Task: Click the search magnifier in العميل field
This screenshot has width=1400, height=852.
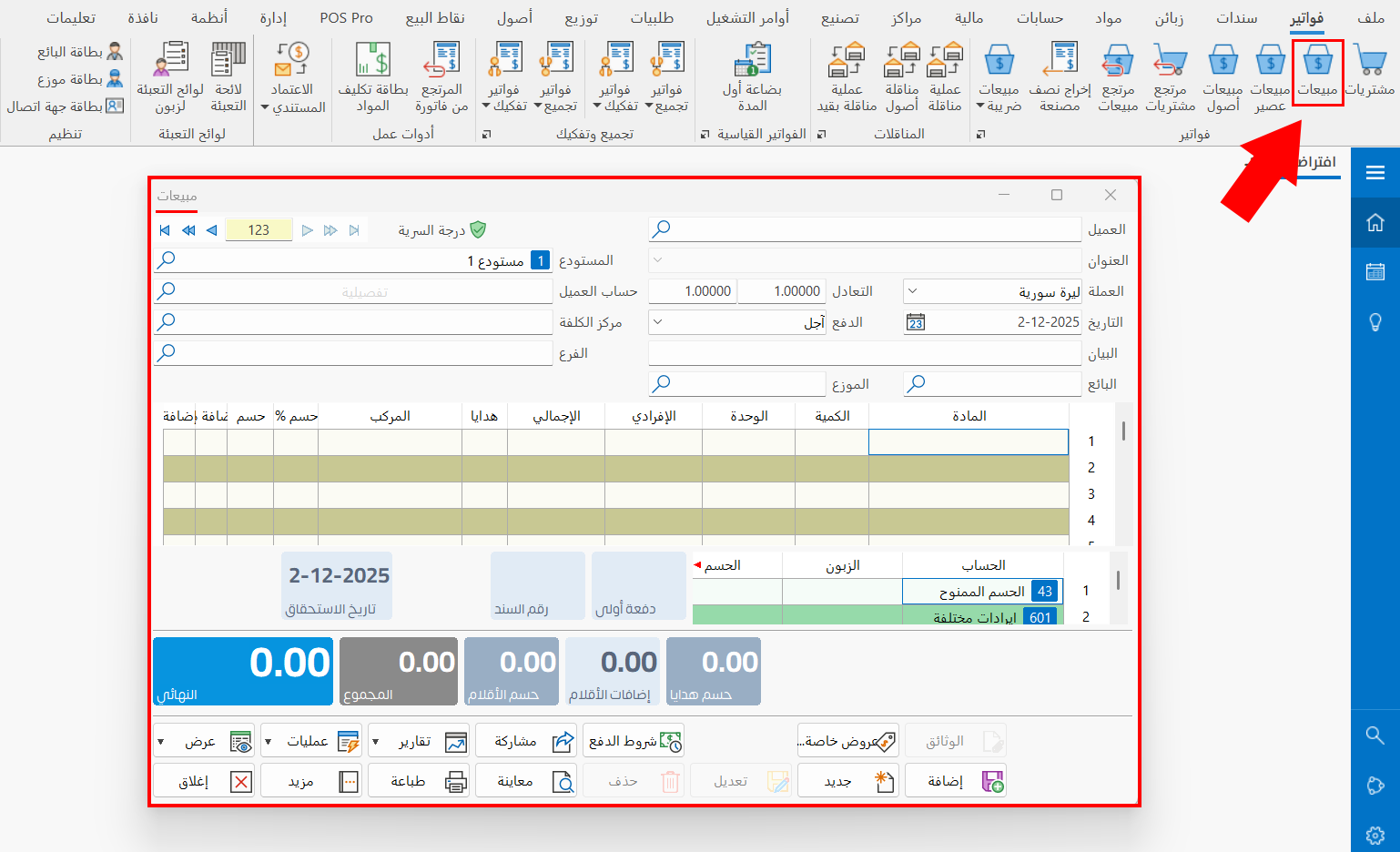Action: [662, 229]
